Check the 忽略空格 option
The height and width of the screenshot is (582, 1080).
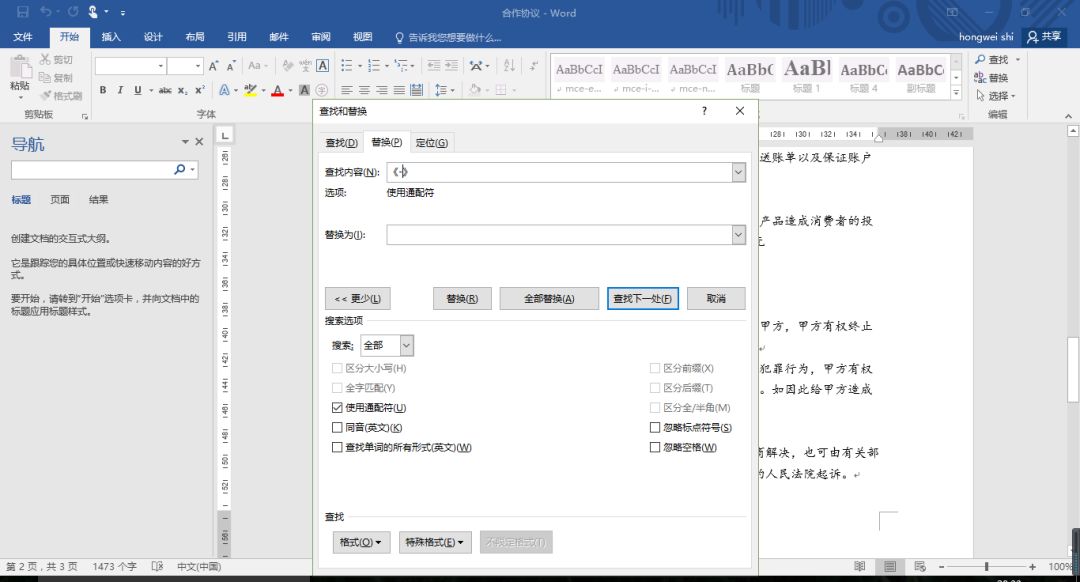click(657, 447)
